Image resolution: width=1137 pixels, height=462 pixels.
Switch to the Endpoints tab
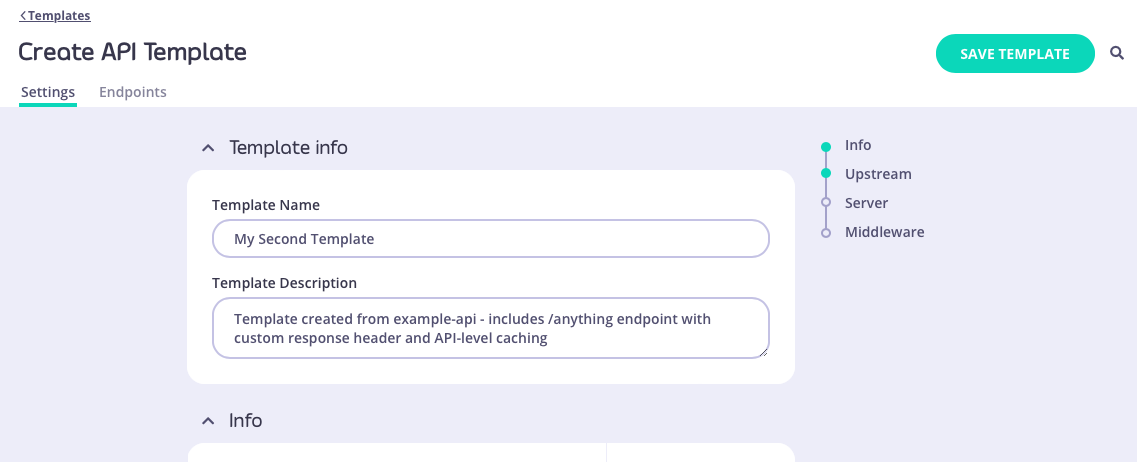point(132,92)
